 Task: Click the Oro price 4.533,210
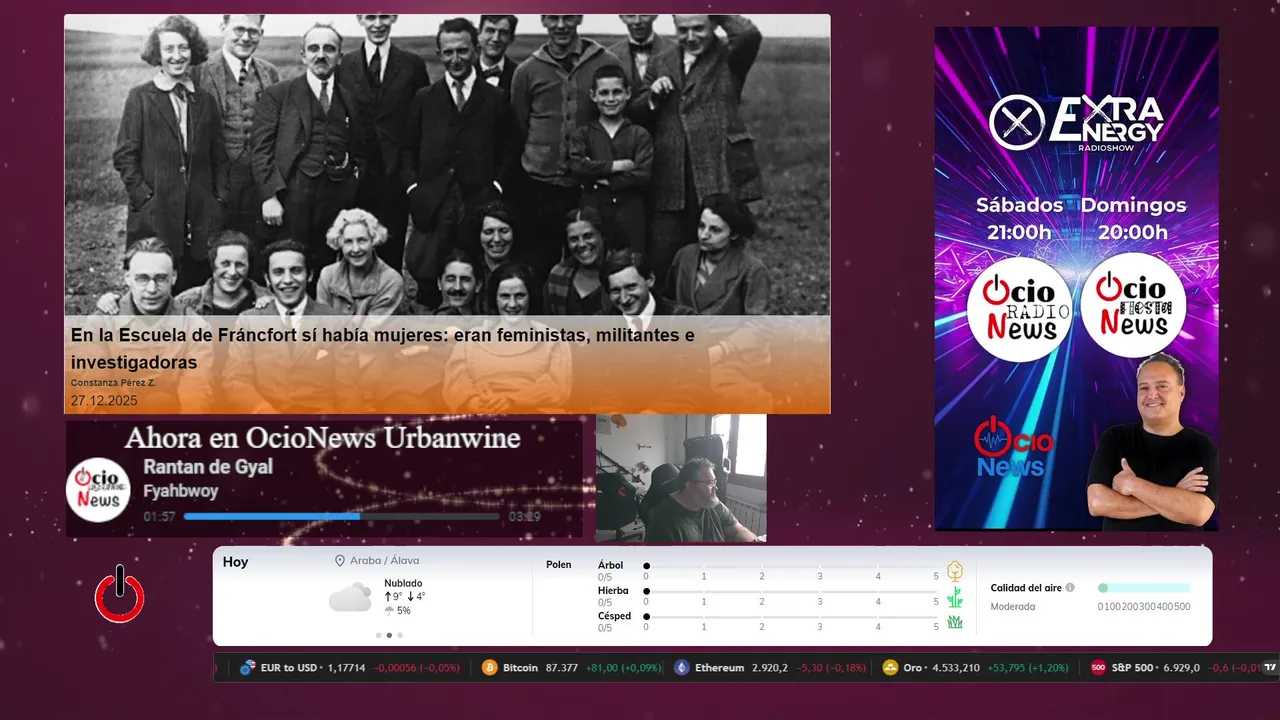click(x=956, y=667)
